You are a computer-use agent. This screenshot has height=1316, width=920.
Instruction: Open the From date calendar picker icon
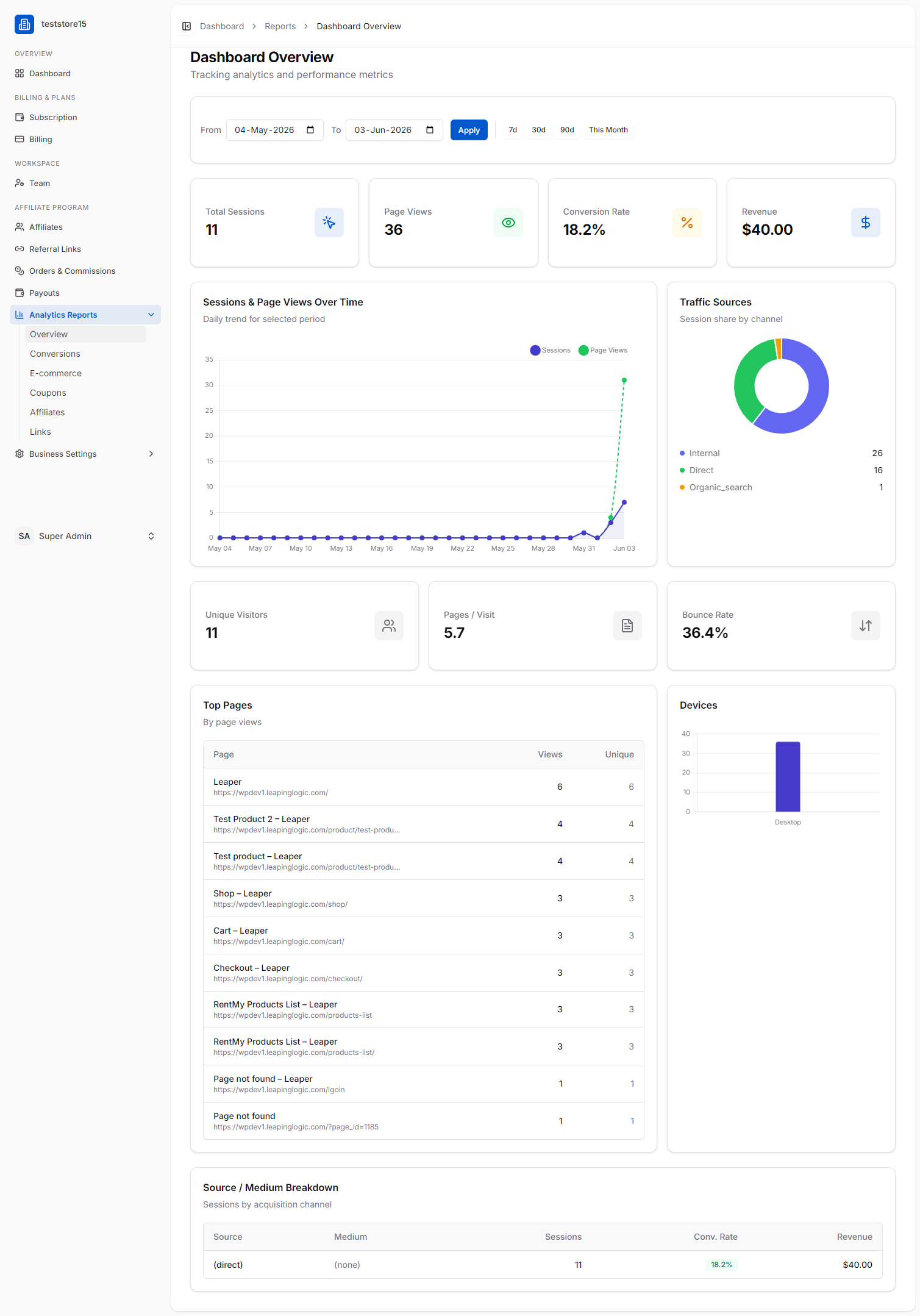coord(310,130)
